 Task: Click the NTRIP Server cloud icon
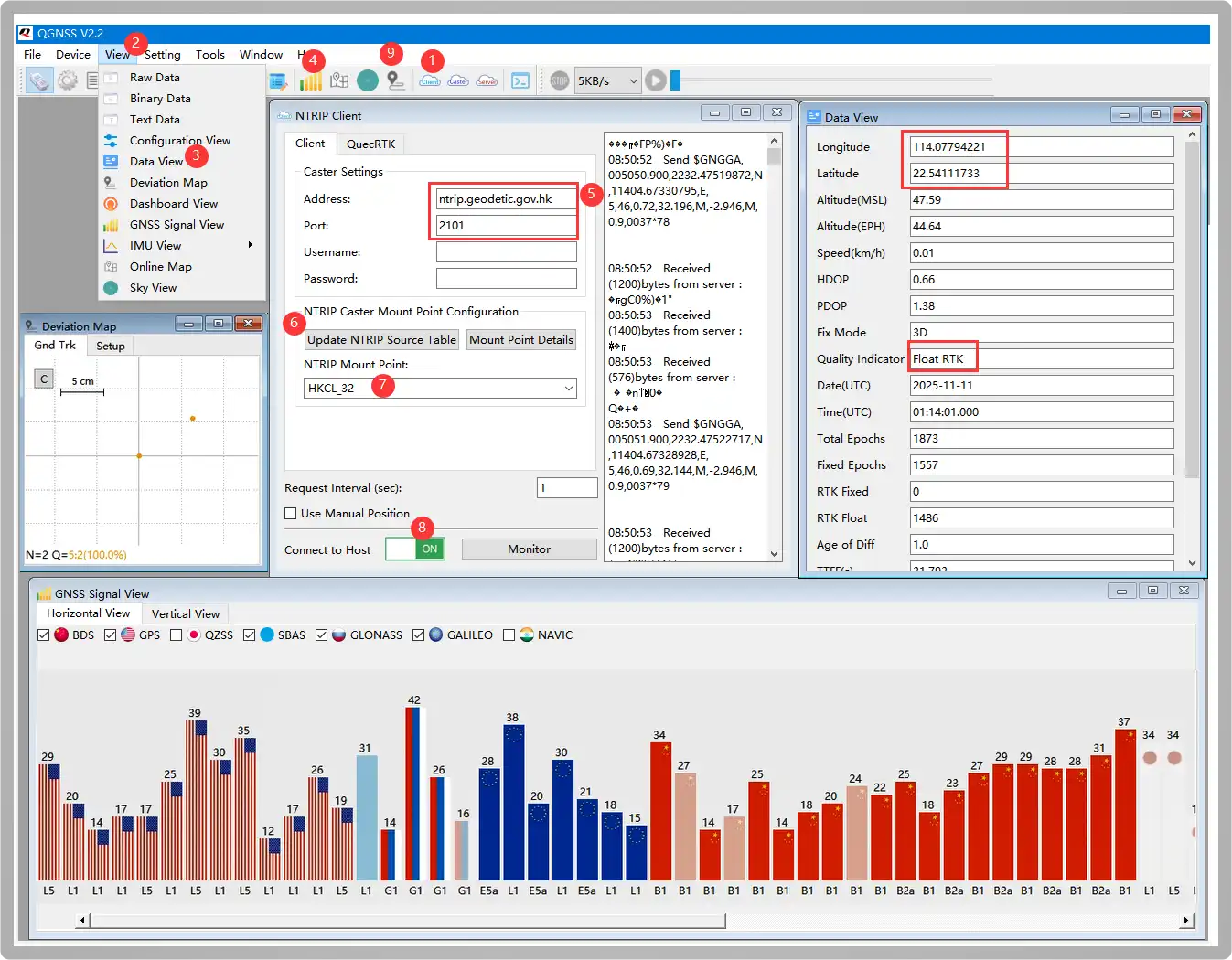(487, 81)
